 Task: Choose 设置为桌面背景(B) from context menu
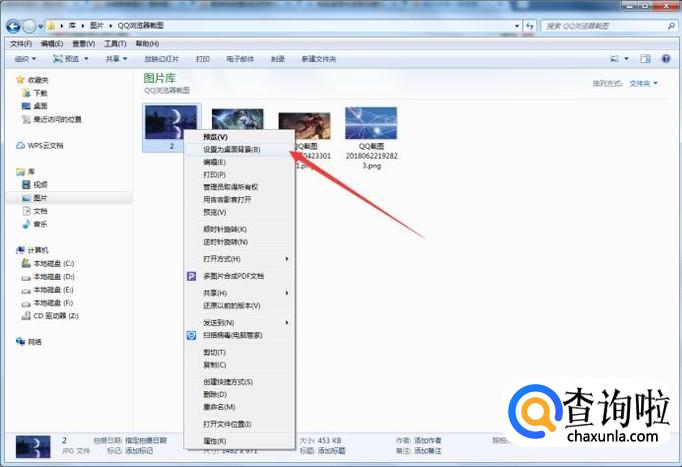238,149
